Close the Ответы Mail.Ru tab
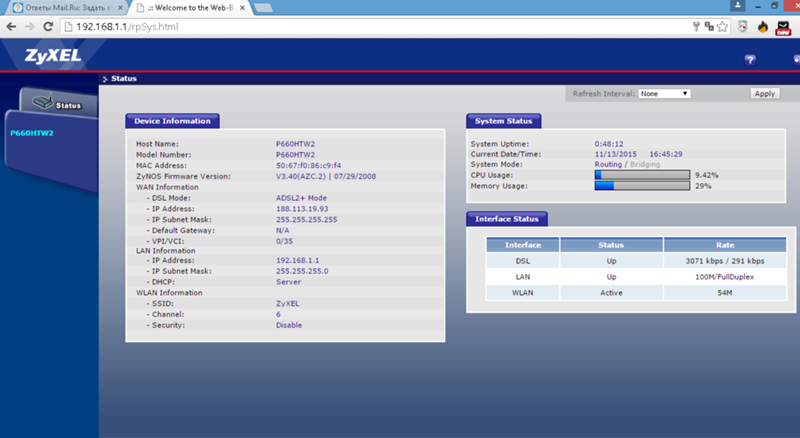800x438 pixels. point(120,8)
